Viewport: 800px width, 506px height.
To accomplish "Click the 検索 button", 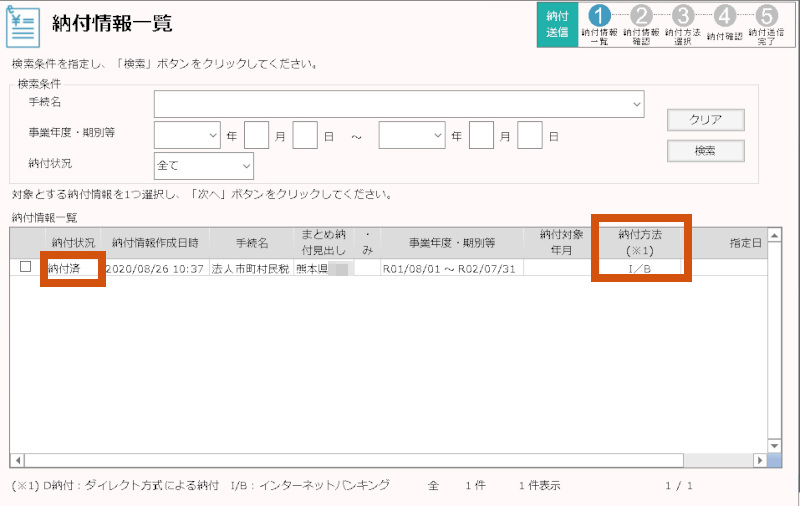I will click(x=706, y=151).
